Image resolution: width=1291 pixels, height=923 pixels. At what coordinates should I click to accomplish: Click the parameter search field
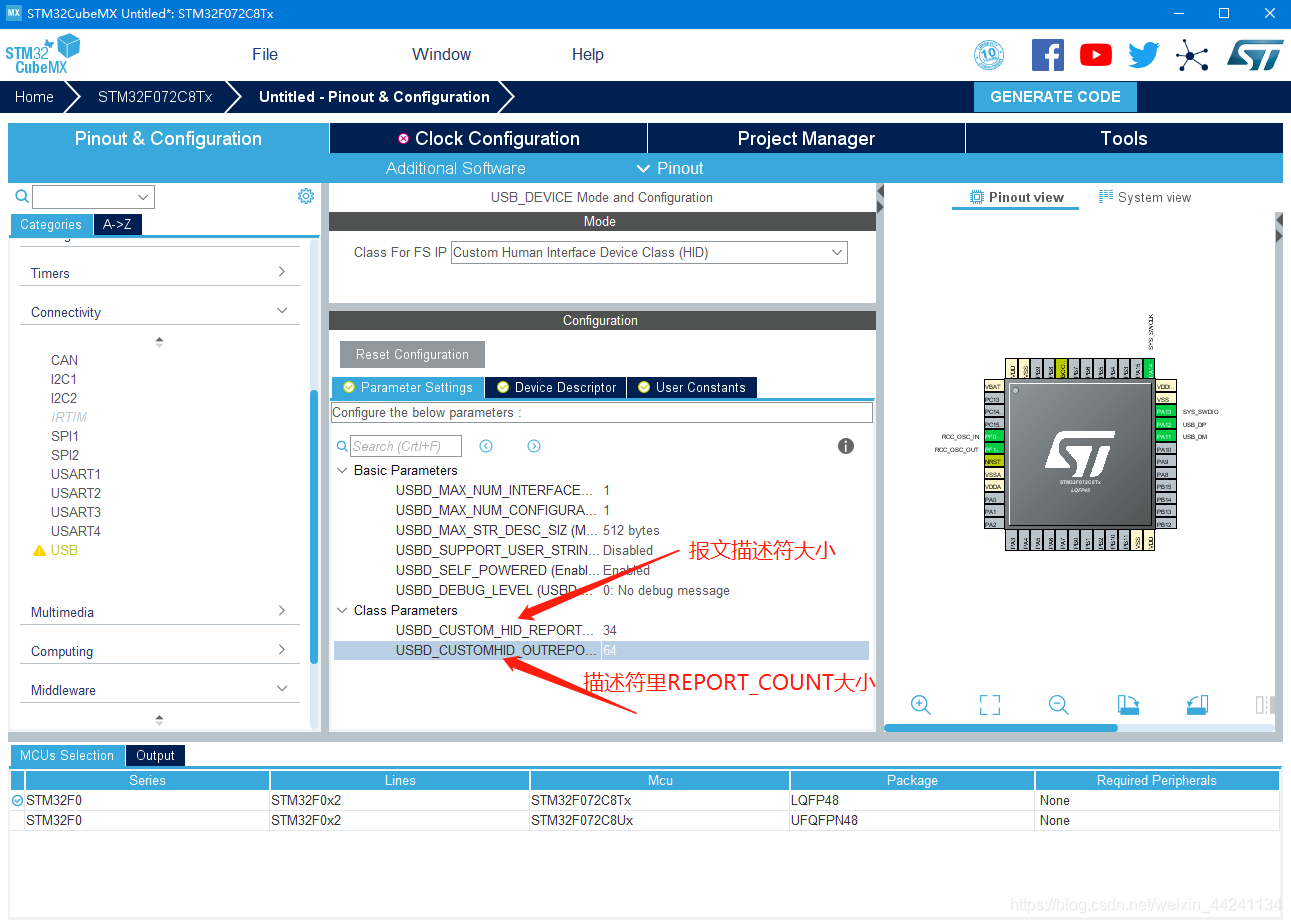click(x=406, y=446)
